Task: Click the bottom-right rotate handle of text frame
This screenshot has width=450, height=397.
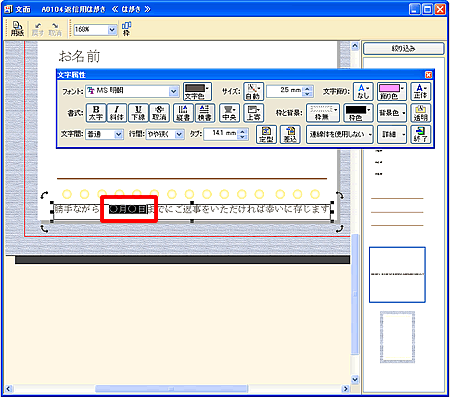Action: tap(339, 229)
